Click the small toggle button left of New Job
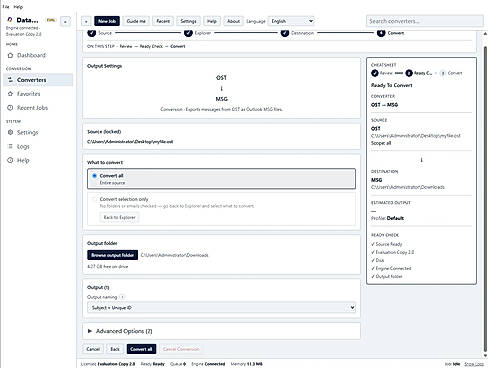The width and height of the screenshot is (488, 368). point(86,21)
